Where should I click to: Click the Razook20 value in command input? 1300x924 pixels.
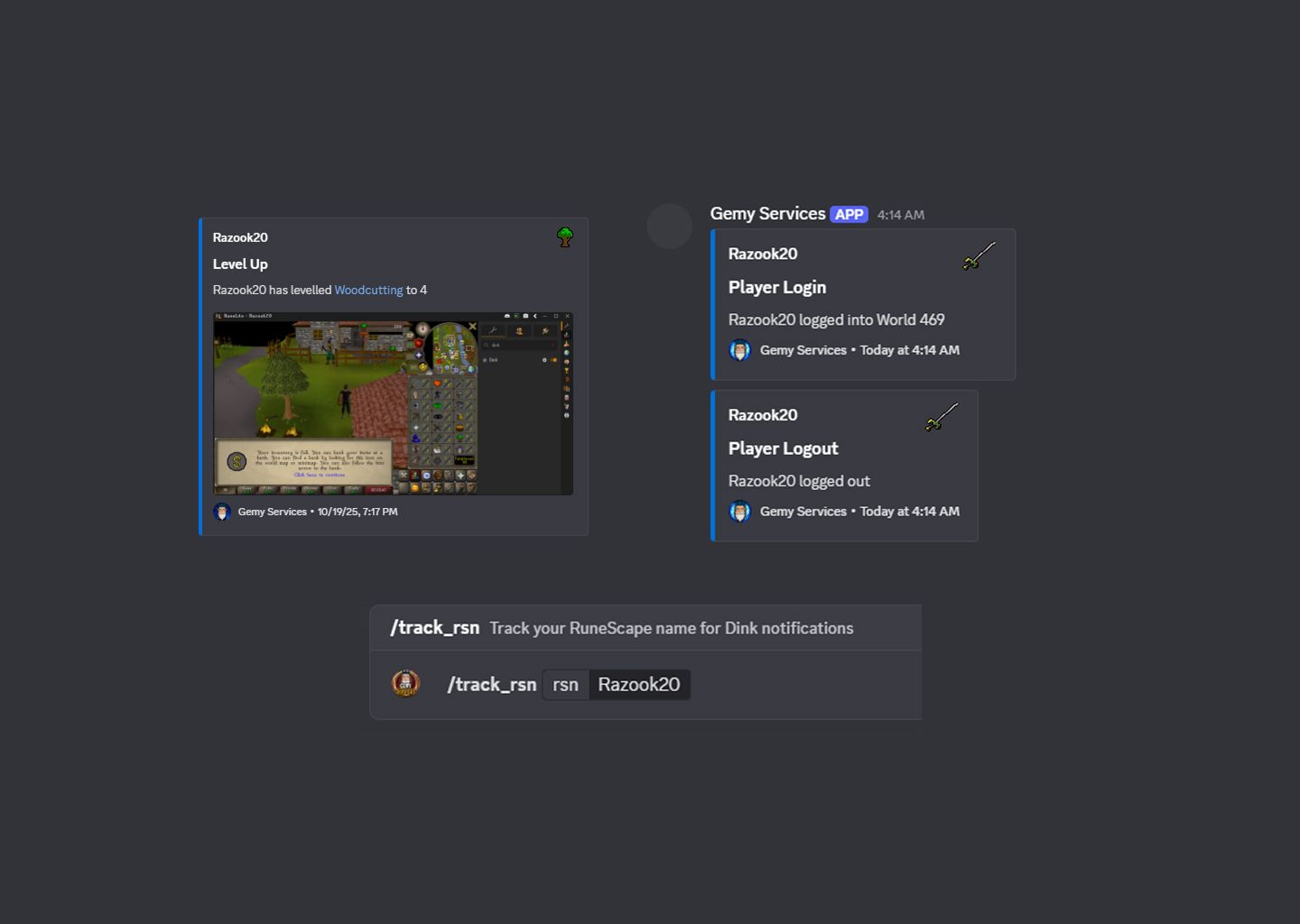[x=639, y=685]
